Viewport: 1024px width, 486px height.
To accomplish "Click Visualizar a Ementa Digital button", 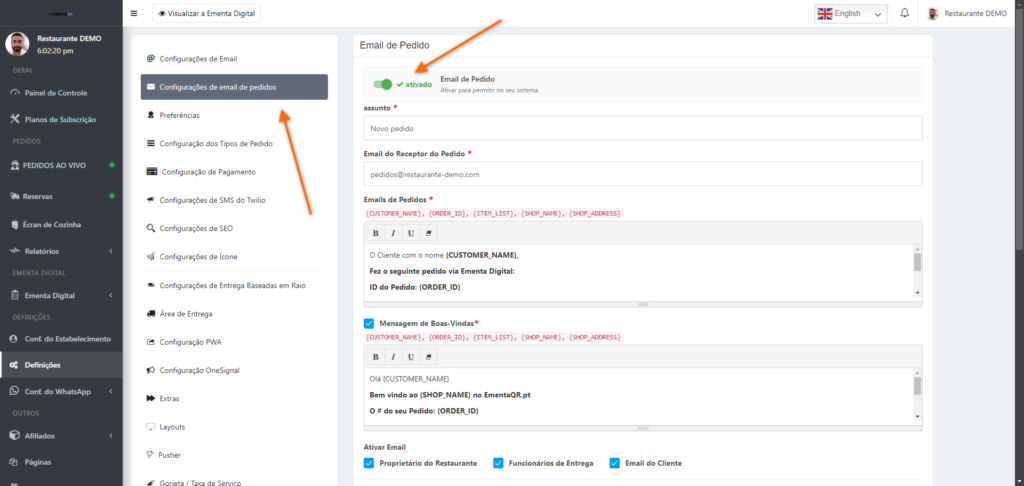I will pyautogui.click(x=206, y=14).
